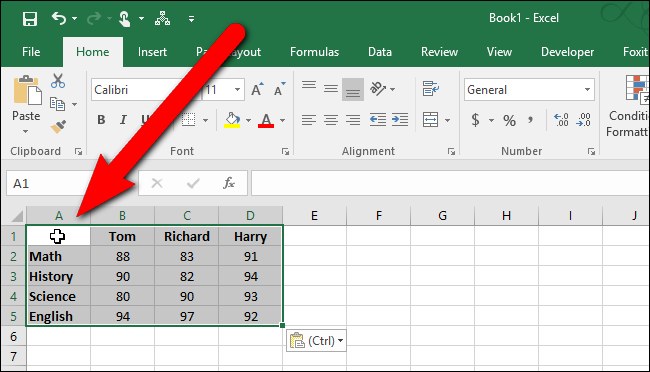Viewport: 650px width, 372px height.
Task: Switch to the Formulas tab
Action: tap(314, 52)
